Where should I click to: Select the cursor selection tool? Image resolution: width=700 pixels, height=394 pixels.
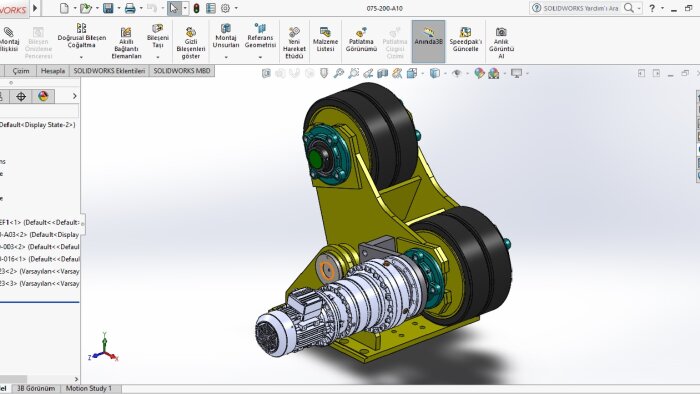click(173, 8)
